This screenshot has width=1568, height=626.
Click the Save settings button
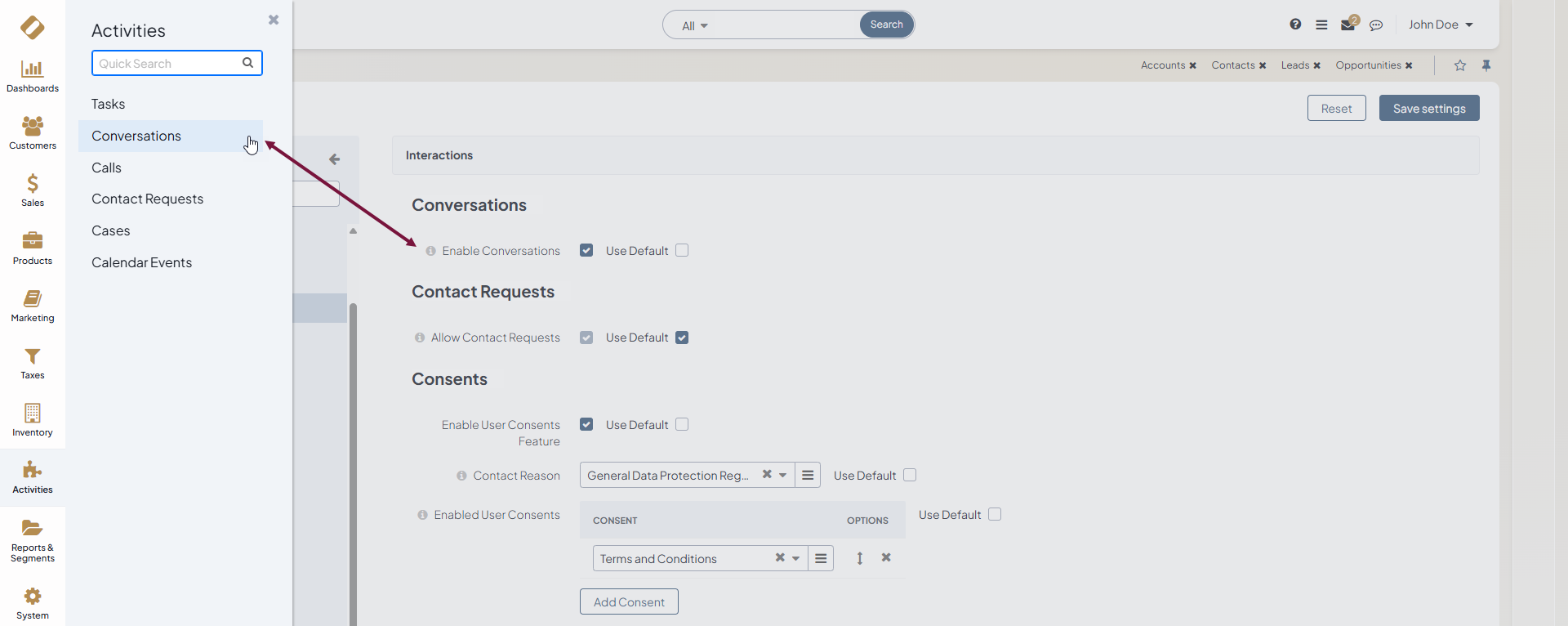click(1428, 109)
